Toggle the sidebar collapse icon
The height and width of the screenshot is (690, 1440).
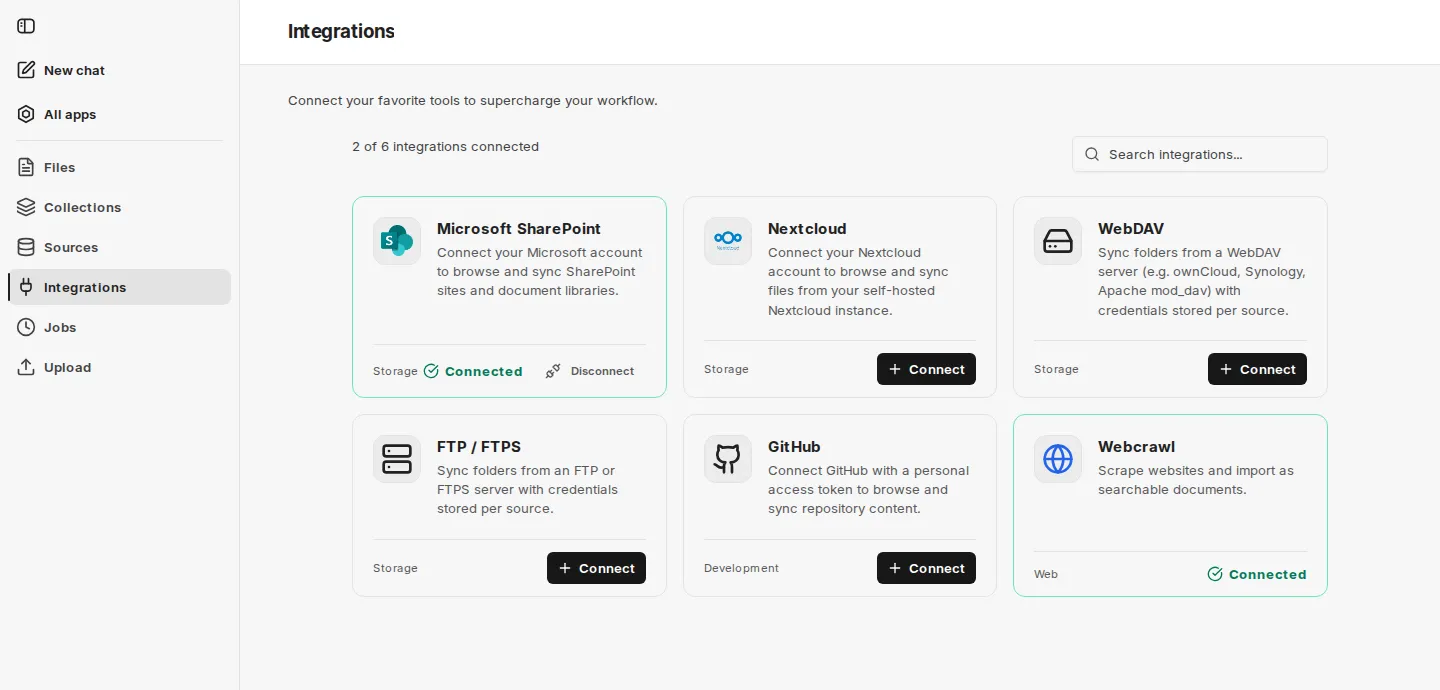26,26
